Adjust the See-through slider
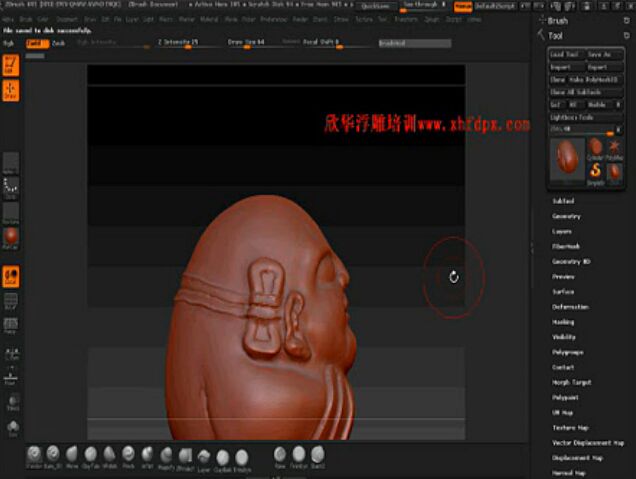636x479 pixels. pos(424,6)
